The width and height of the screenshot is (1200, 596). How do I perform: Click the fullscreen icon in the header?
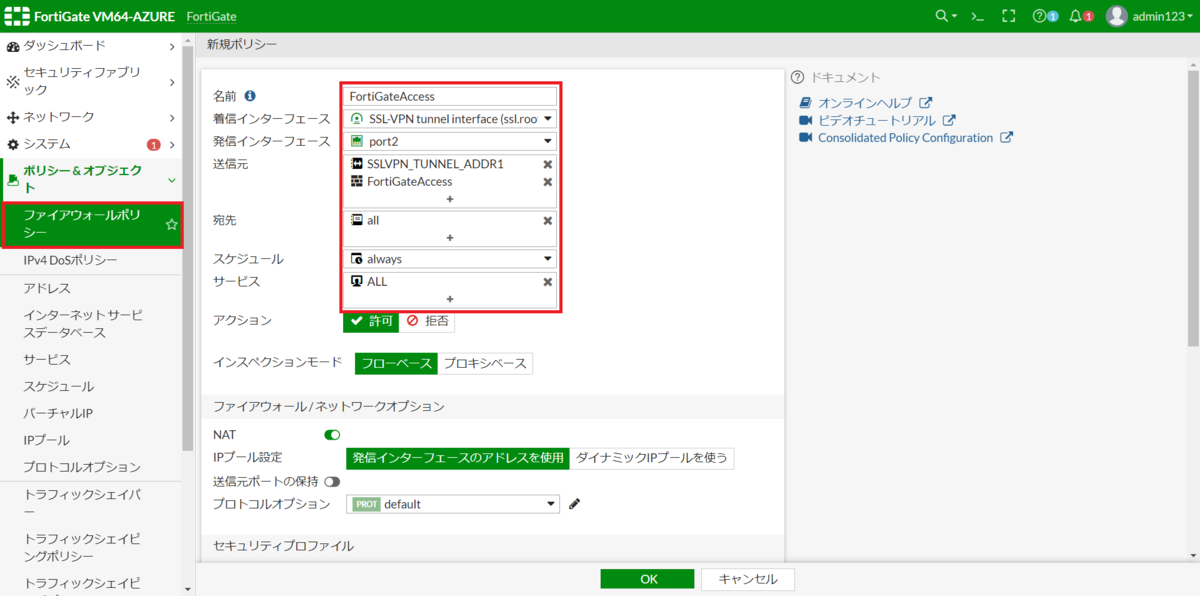coord(1007,15)
